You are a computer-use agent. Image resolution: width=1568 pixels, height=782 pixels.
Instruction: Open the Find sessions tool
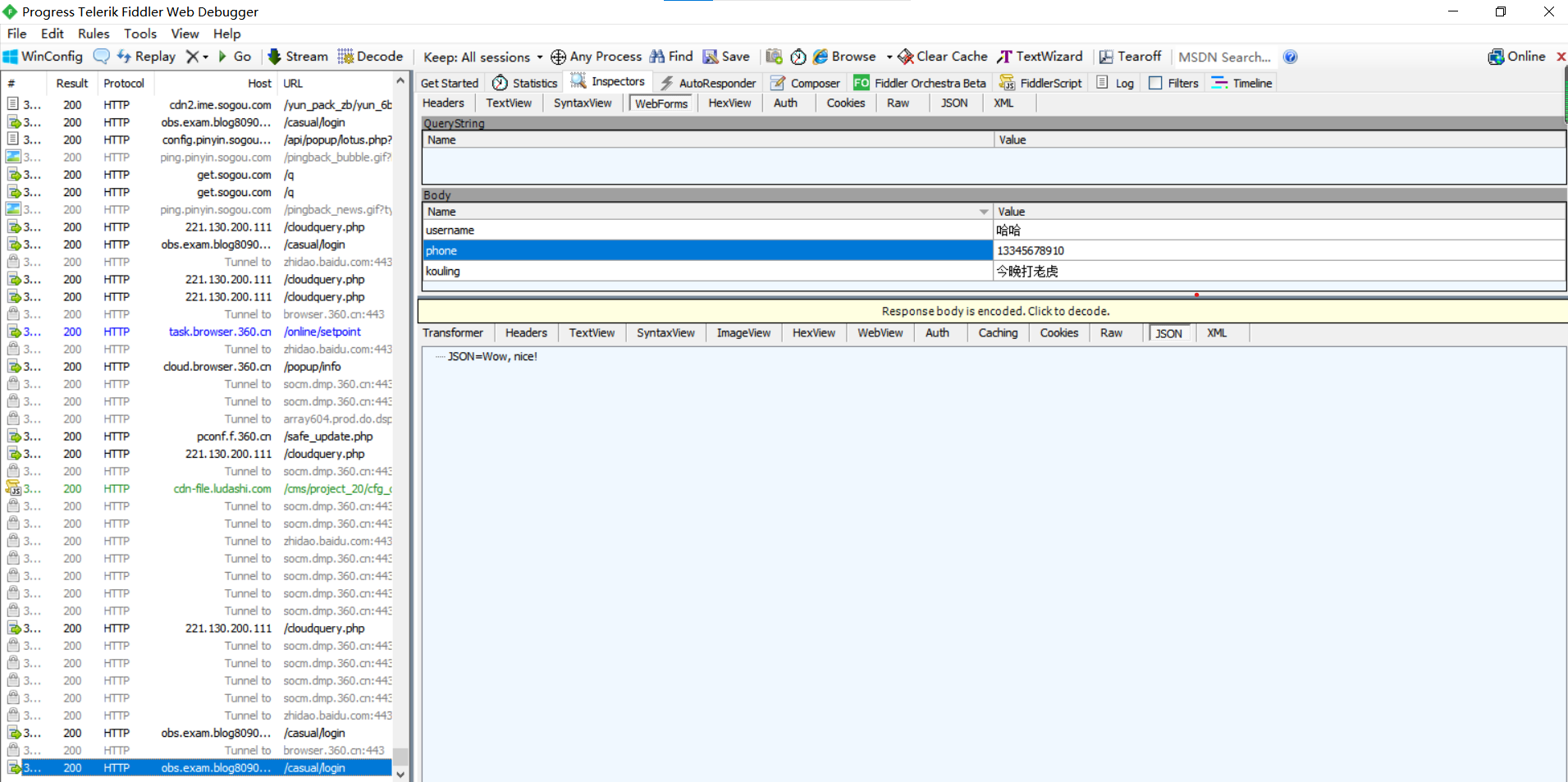click(671, 57)
